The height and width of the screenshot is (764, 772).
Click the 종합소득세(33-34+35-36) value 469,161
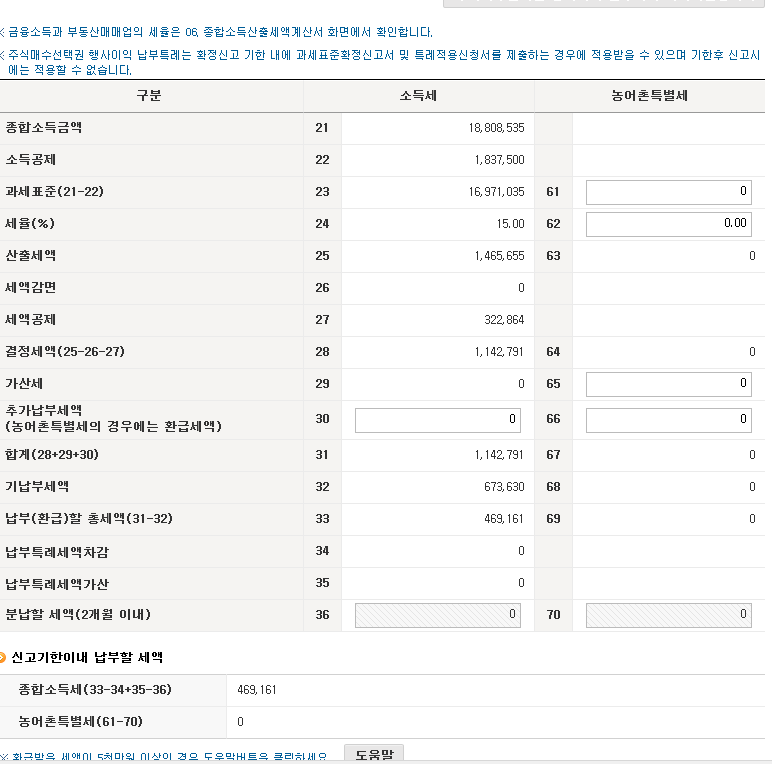click(257, 690)
